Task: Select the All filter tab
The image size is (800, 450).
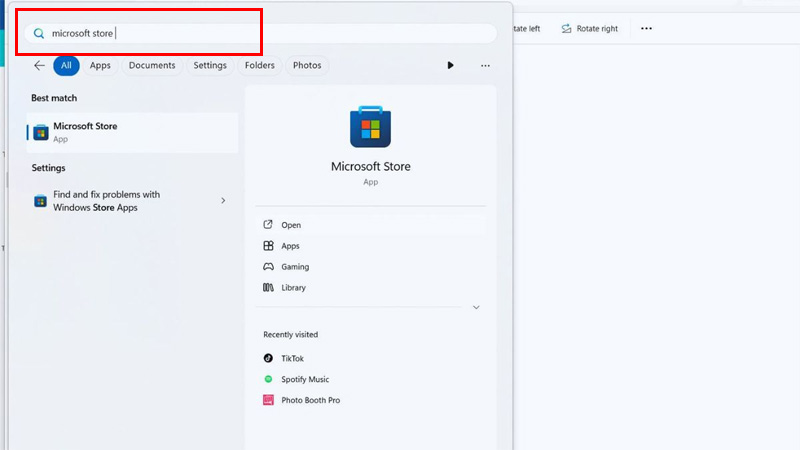Action: coord(66,65)
